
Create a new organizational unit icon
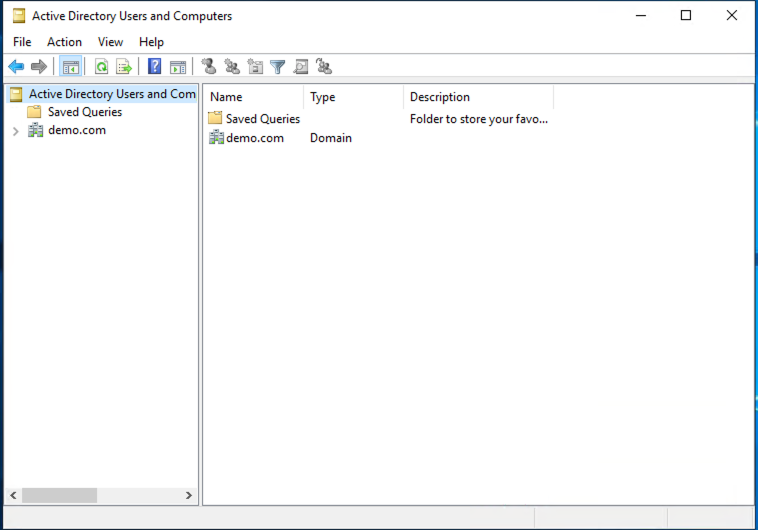tap(255, 66)
